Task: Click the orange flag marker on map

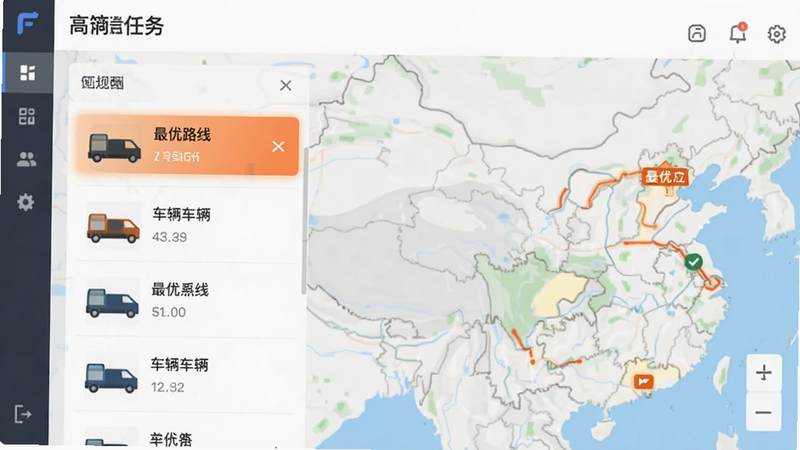Action: point(644,381)
